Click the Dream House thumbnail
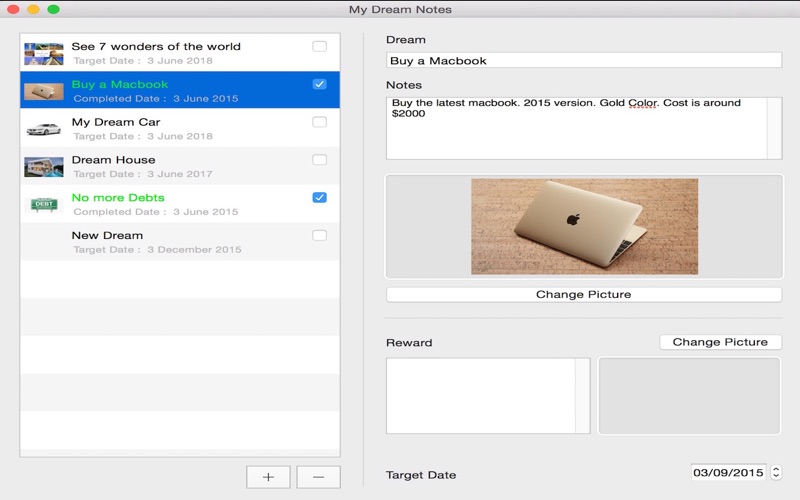800x500 pixels. tap(44, 167)
